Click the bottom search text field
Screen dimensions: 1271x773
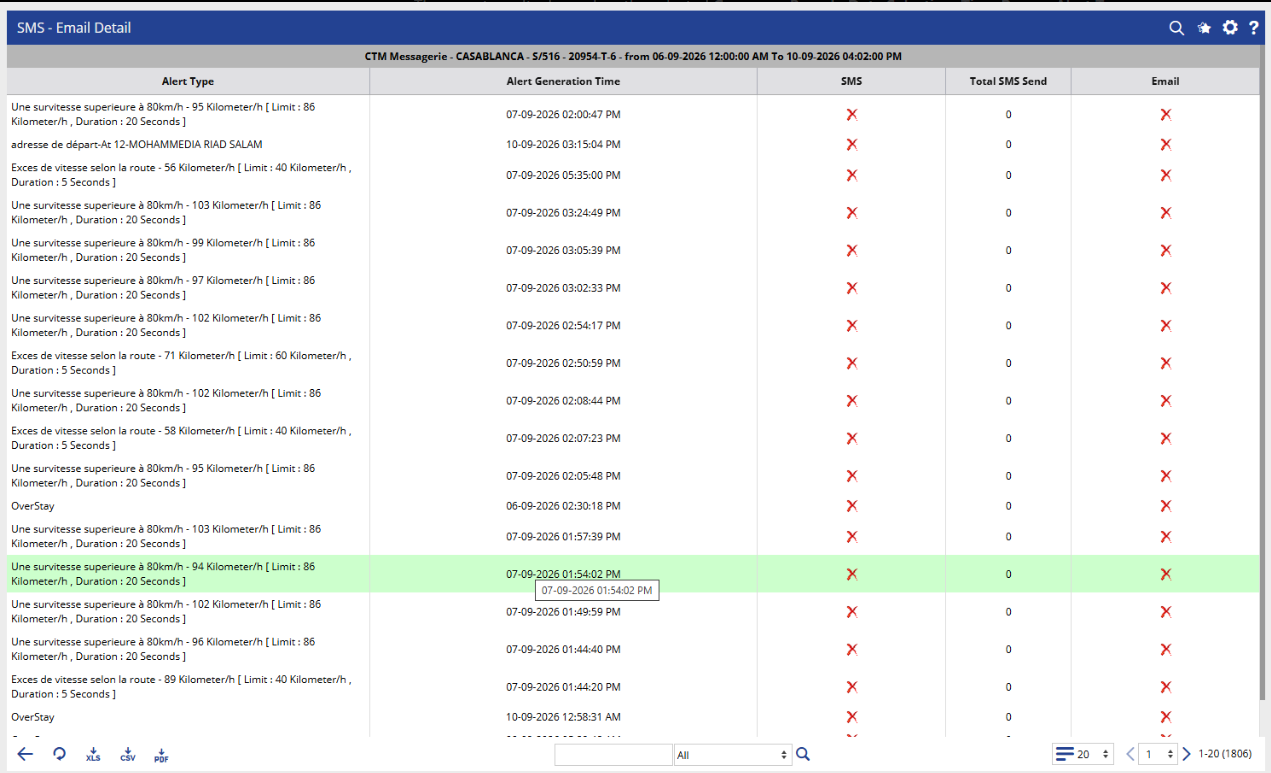click(613, 755)
